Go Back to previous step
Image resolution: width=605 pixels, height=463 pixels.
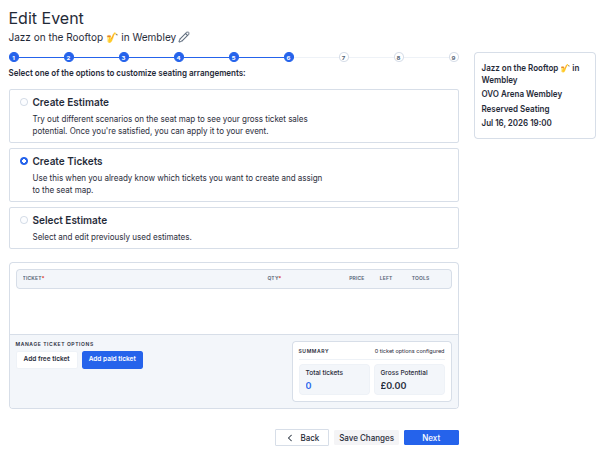pos(302,438)
